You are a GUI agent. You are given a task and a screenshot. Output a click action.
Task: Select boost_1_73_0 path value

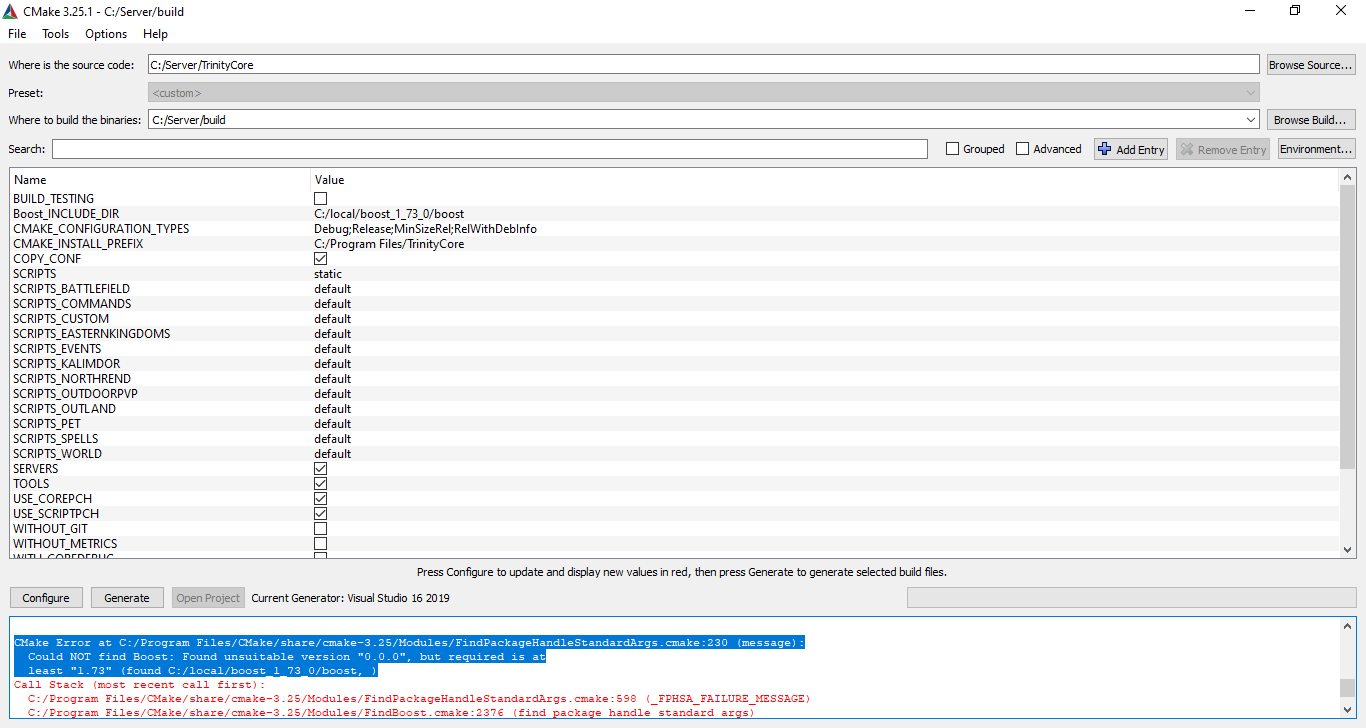(x=389, y=214)
